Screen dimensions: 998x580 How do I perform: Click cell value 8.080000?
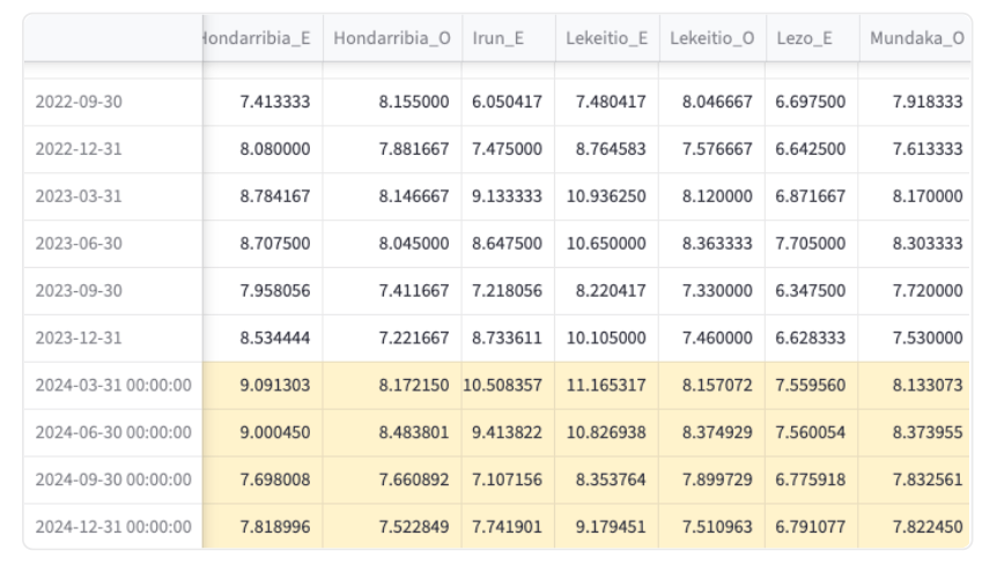275,149
